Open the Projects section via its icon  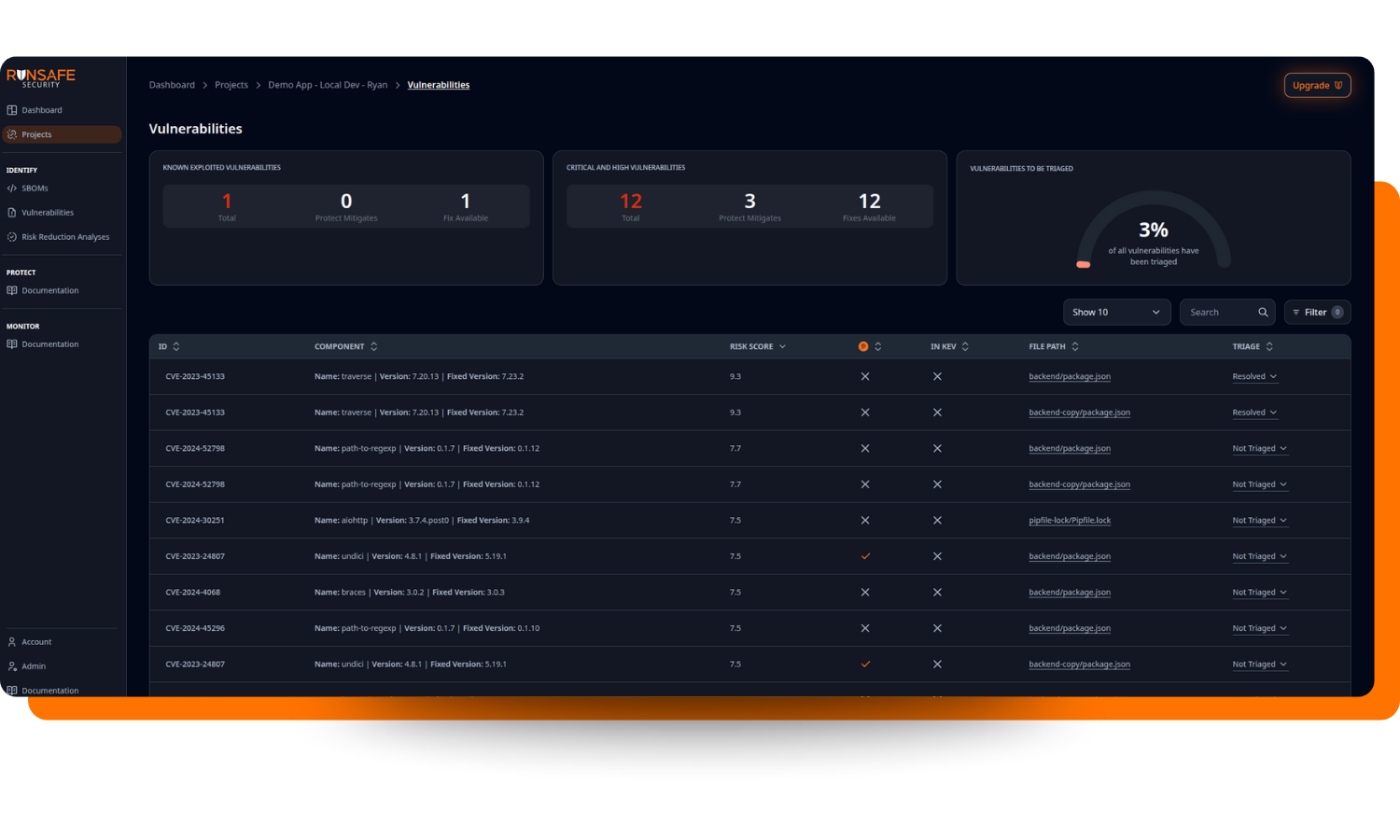(x=13, y=134)
